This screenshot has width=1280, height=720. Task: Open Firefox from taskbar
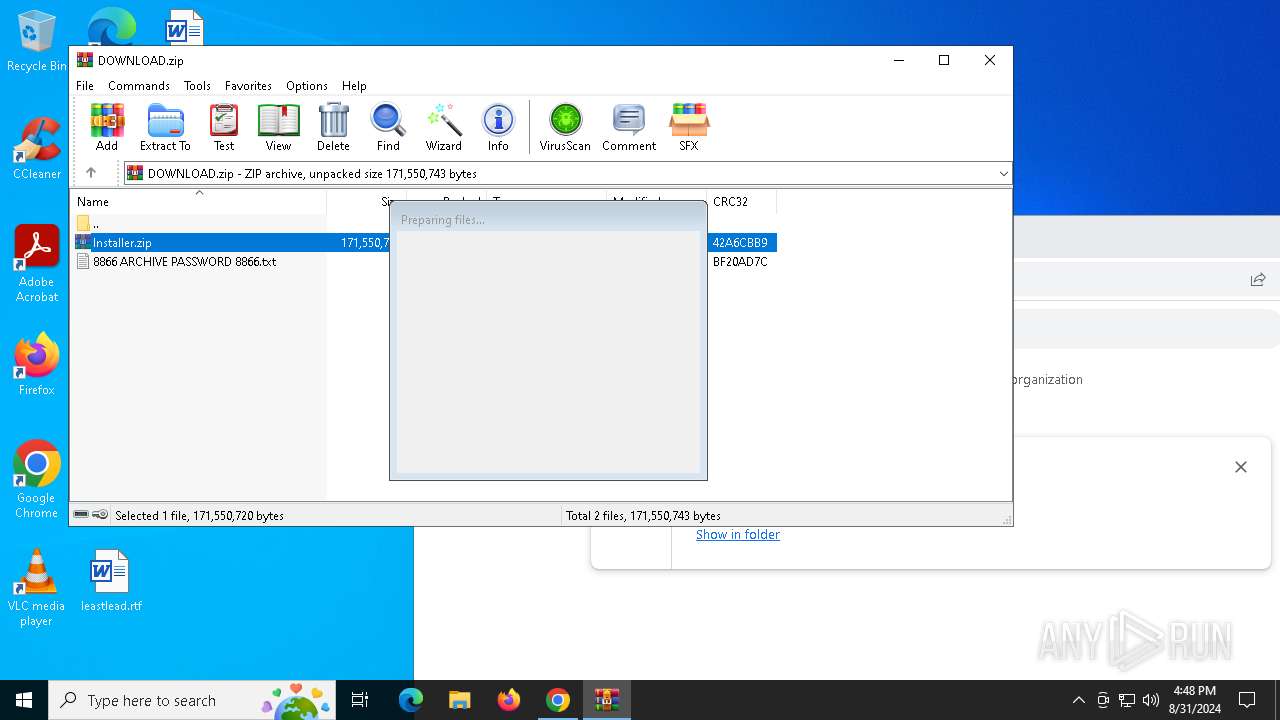pyautogui.click(x=509, y=700)
